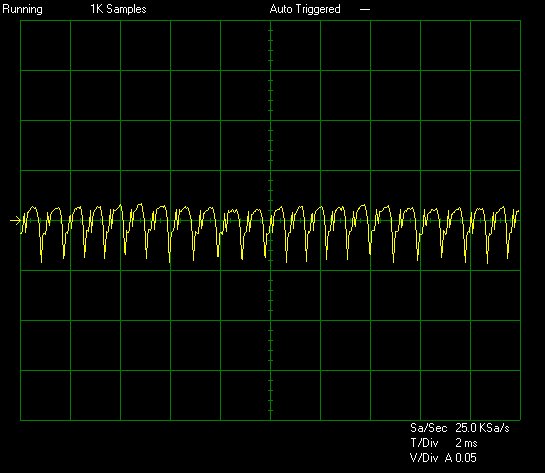545x473 pixels.
Task: Click the center vertical graticule axis
Action: (x=270, y=220)
